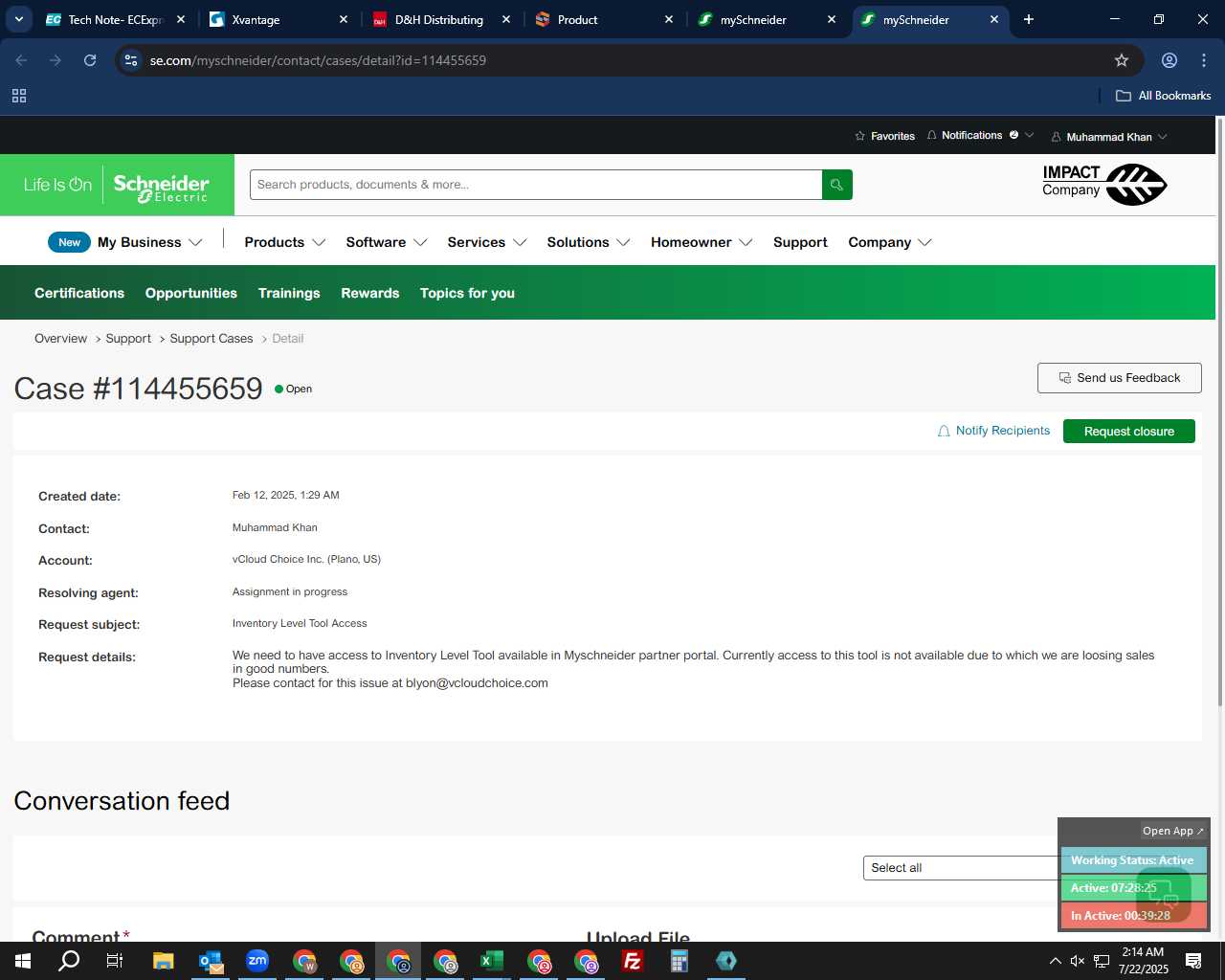Expand the Company menu

tap(890, 242)
